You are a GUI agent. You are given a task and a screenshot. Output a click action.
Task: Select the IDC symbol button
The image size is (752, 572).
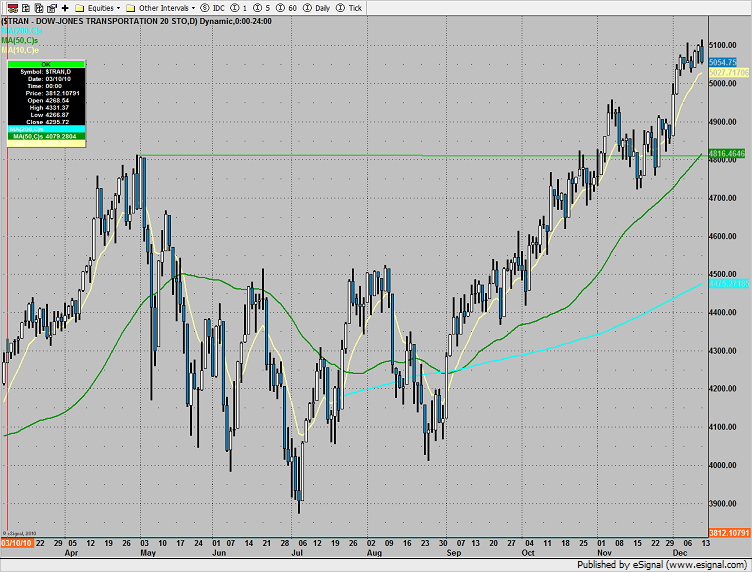[x=212, y=8]
